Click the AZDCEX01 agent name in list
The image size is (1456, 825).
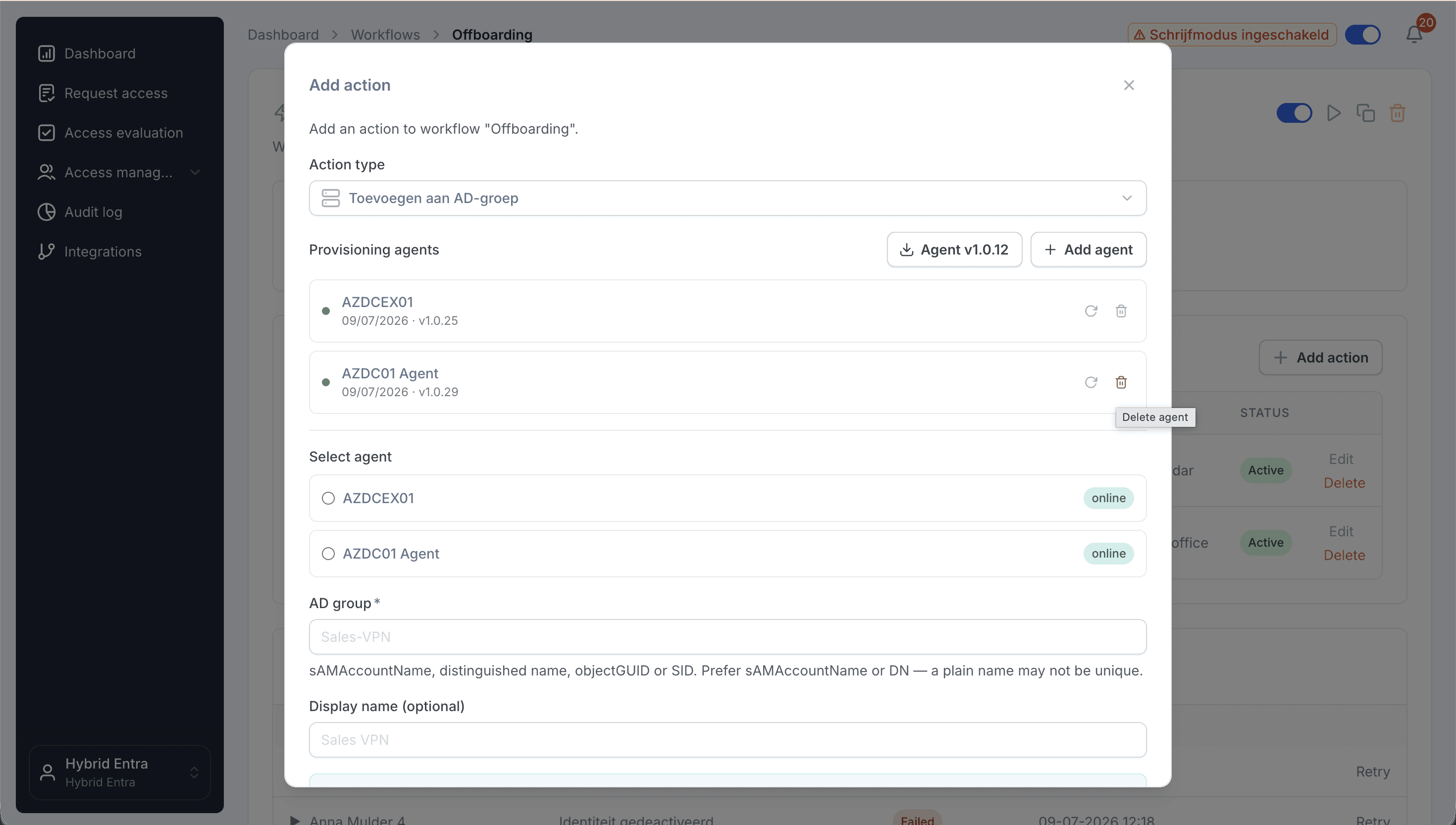pos(377,302)
